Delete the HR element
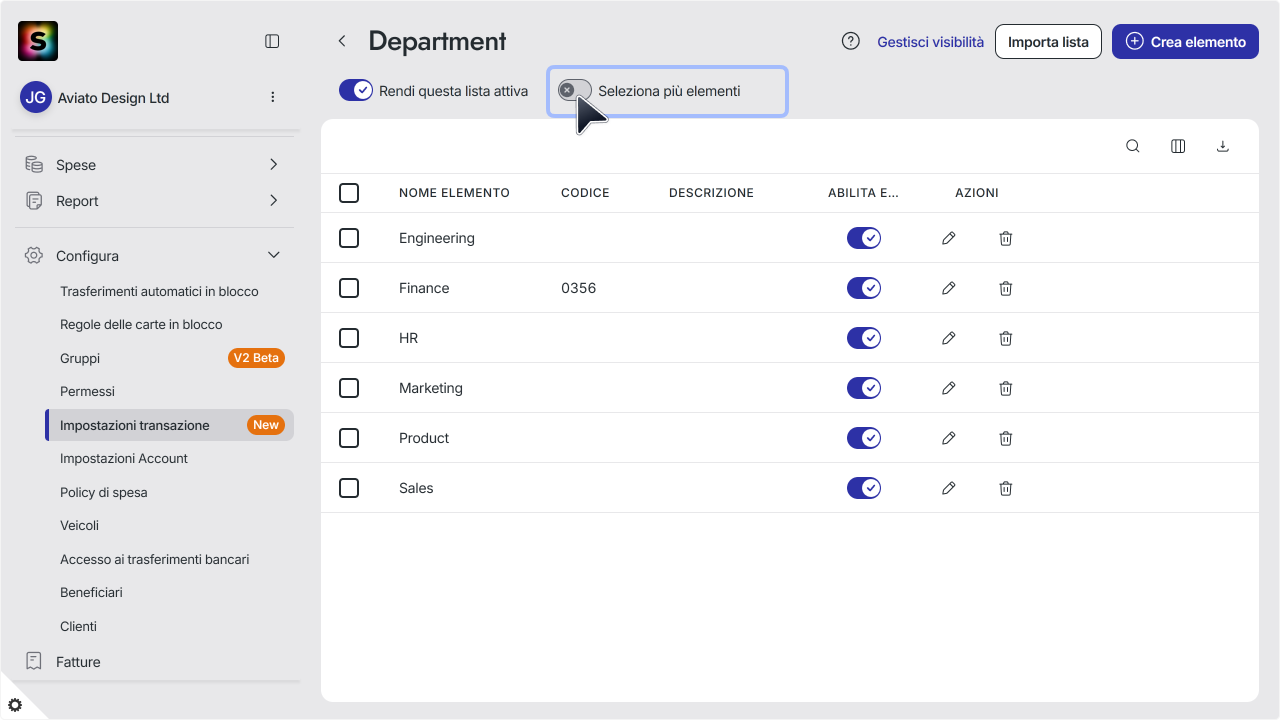Screen dimensions: 1280x720 tap(1006, 338)
